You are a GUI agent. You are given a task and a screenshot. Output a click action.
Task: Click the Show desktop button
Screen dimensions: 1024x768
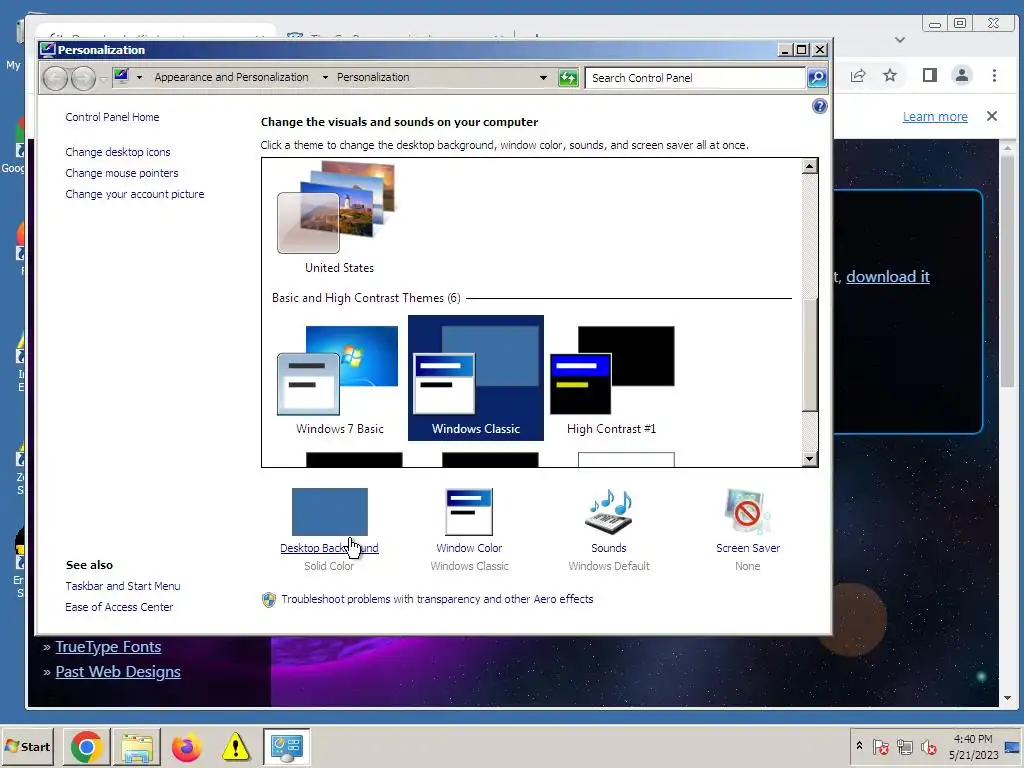1013,747
